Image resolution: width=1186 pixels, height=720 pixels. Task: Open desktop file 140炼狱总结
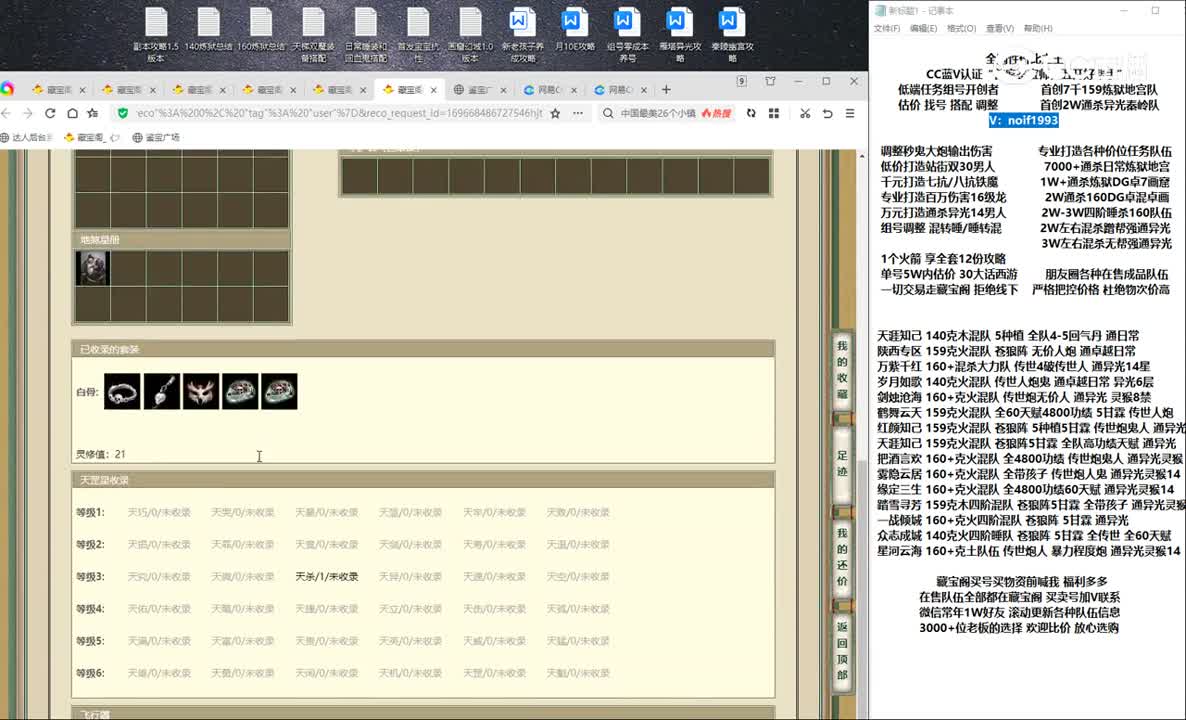[208, 30]
